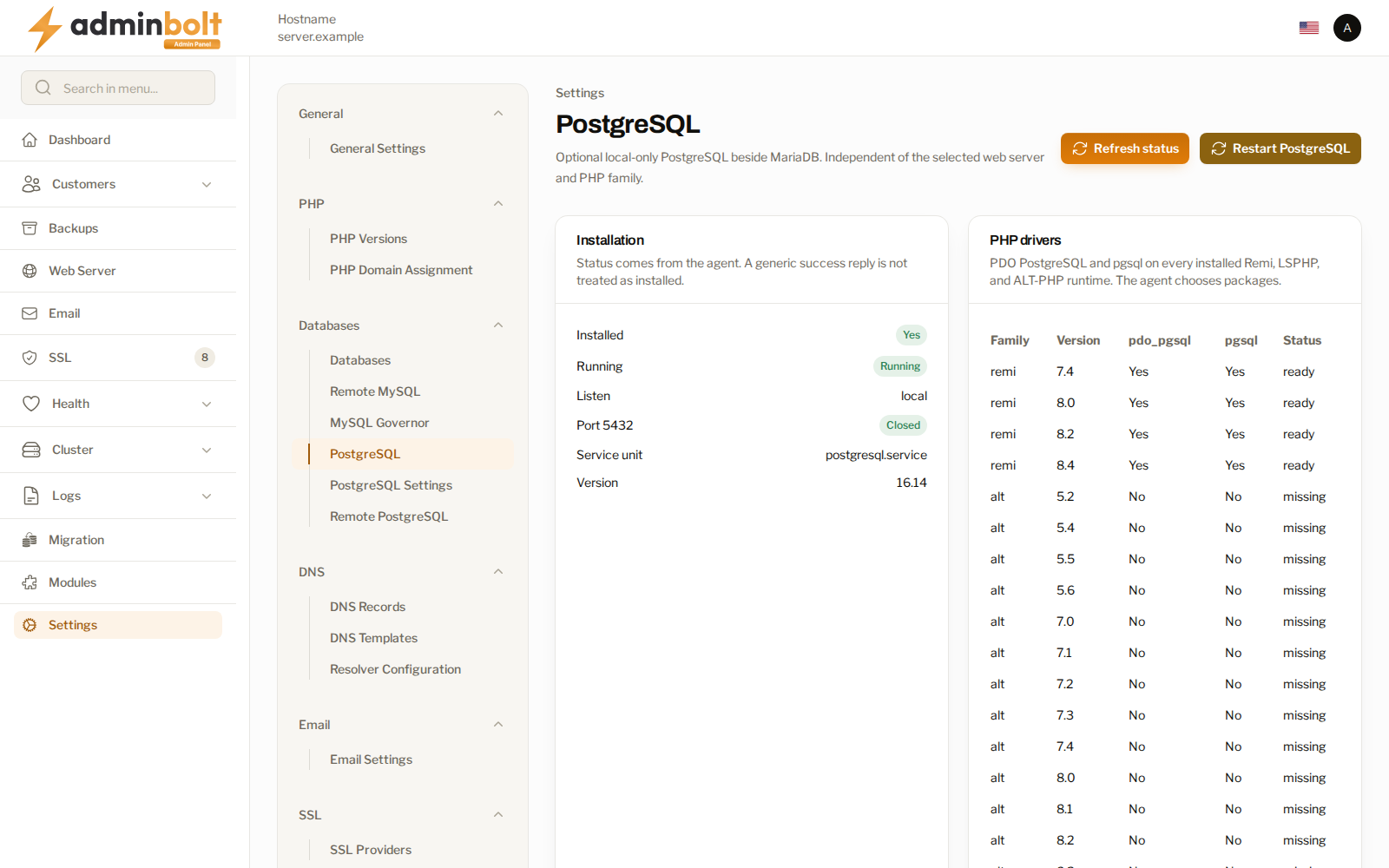Click the SSL shield icon
This screenshot has width=1389, height=868.
tap(30, 358)
